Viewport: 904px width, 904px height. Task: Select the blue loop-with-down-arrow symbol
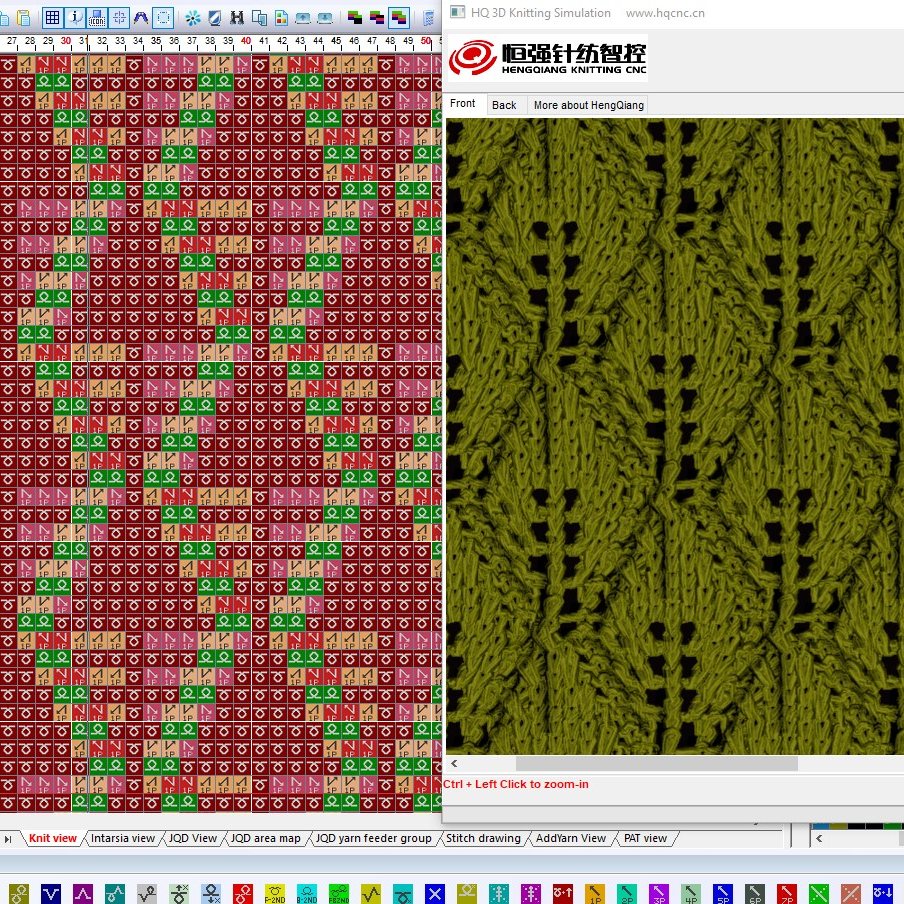point(883,894)
